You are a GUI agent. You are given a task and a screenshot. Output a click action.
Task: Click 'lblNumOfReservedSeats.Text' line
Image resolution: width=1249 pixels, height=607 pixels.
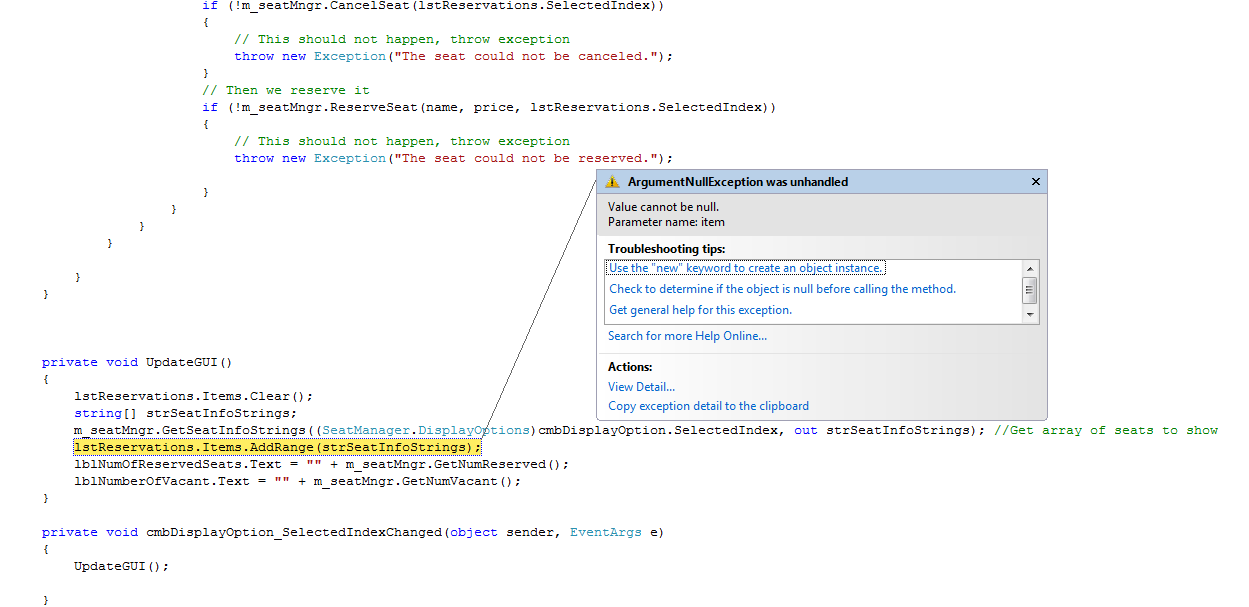(322, 464)
